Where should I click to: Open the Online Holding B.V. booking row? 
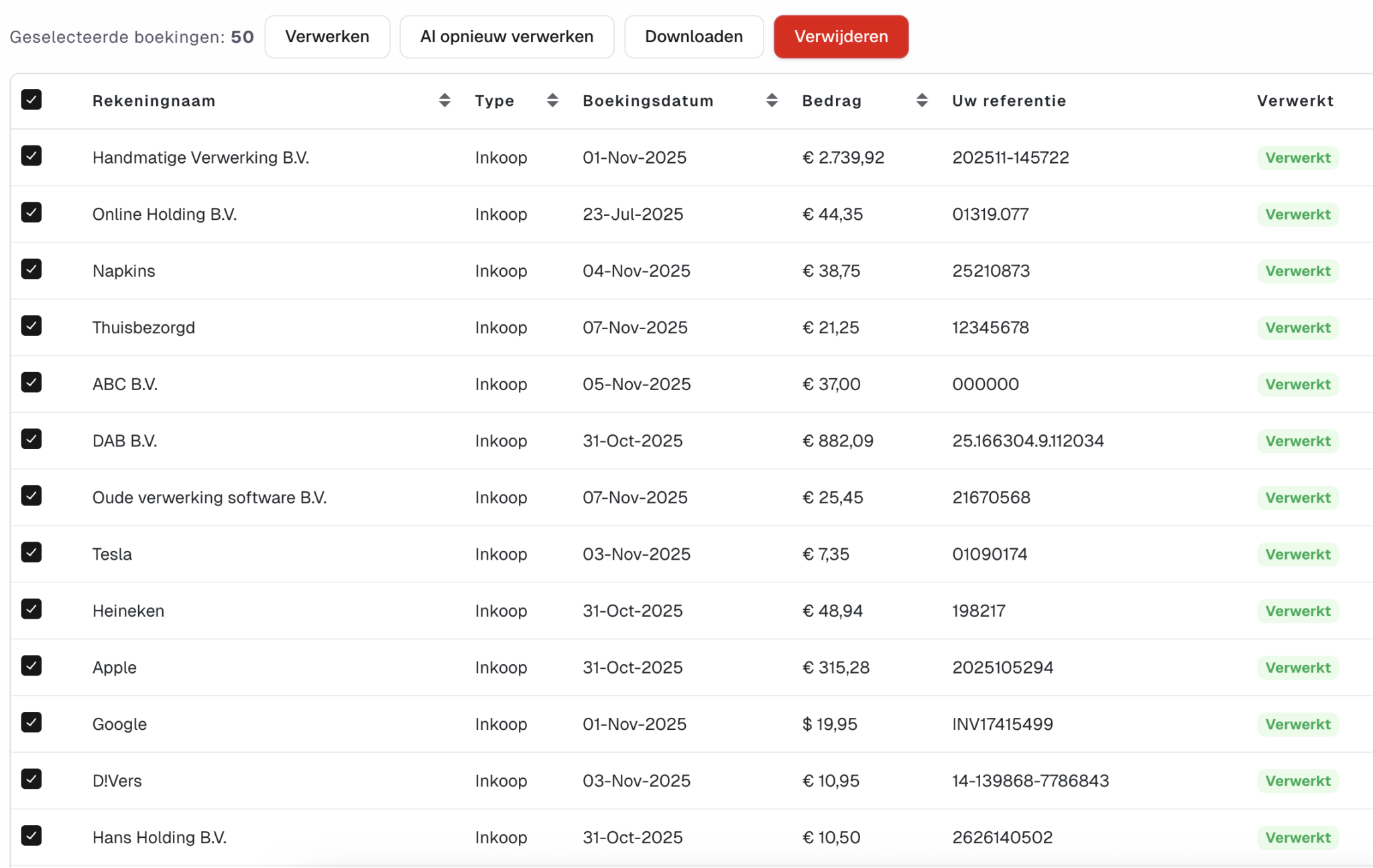[x=164, y=214]
